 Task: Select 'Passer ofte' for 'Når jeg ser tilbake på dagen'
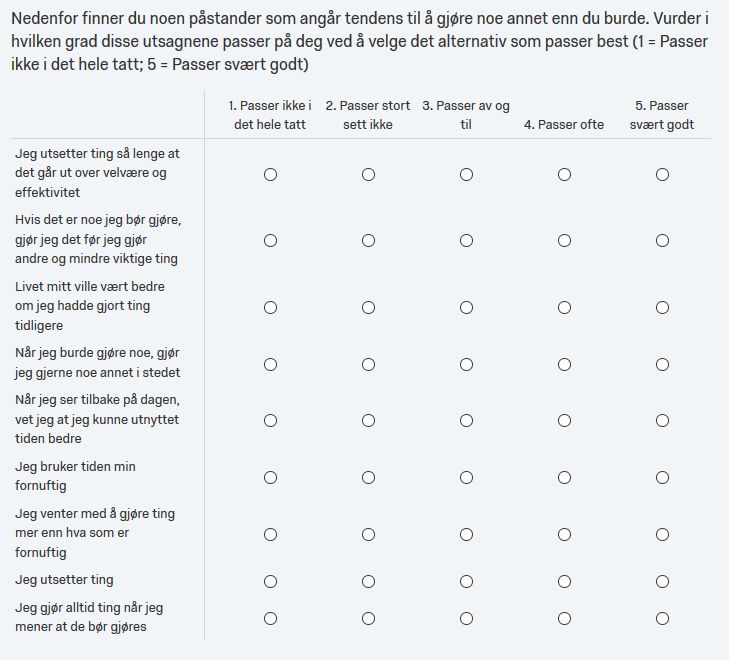[564, 420]
